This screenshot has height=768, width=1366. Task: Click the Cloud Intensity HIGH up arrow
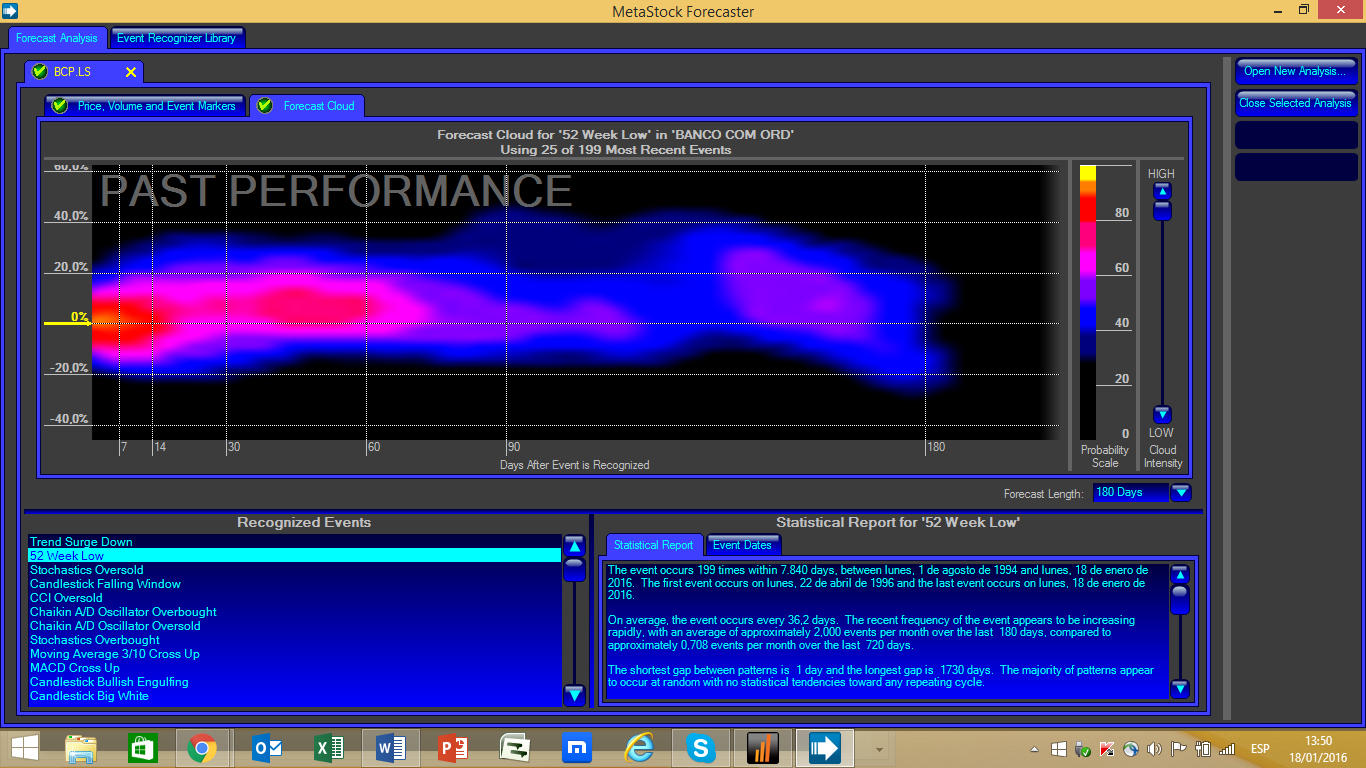[x=1161, y=191]
